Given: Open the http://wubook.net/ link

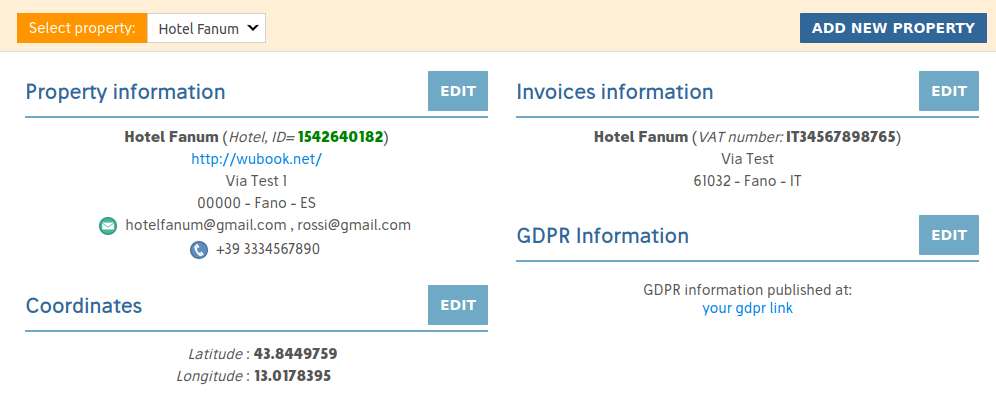Looking at the screenshot, I should pyautogui.click(x=257, y=159).
